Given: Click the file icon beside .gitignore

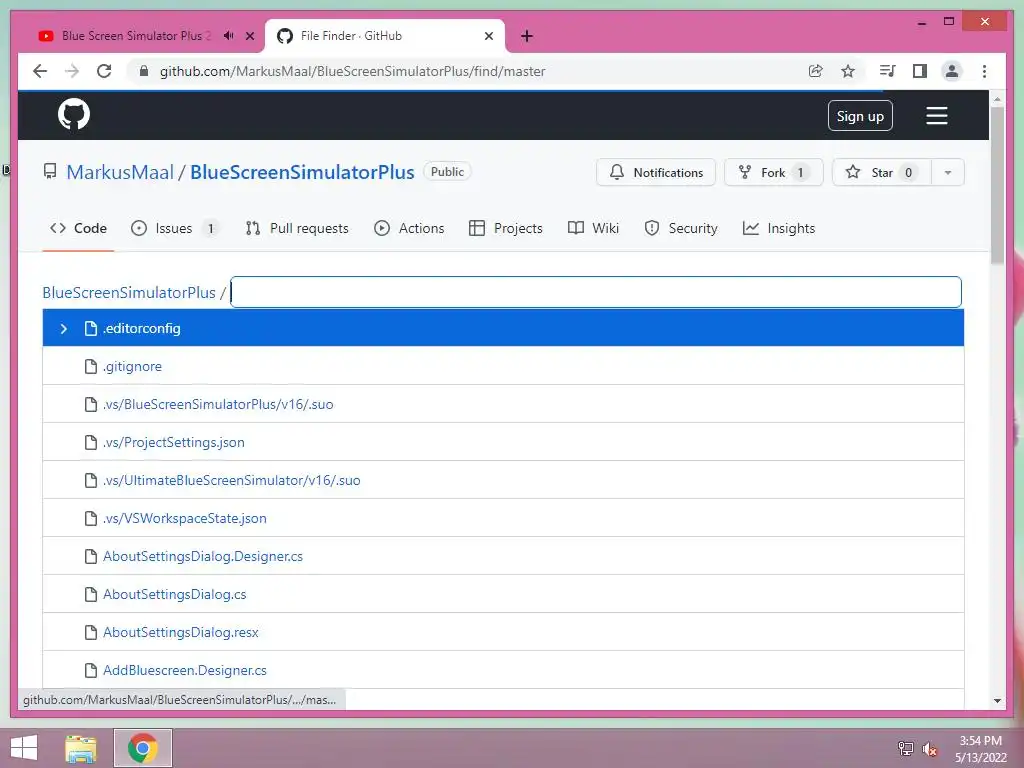Looking at the screenshot, I should coord(91,366).
